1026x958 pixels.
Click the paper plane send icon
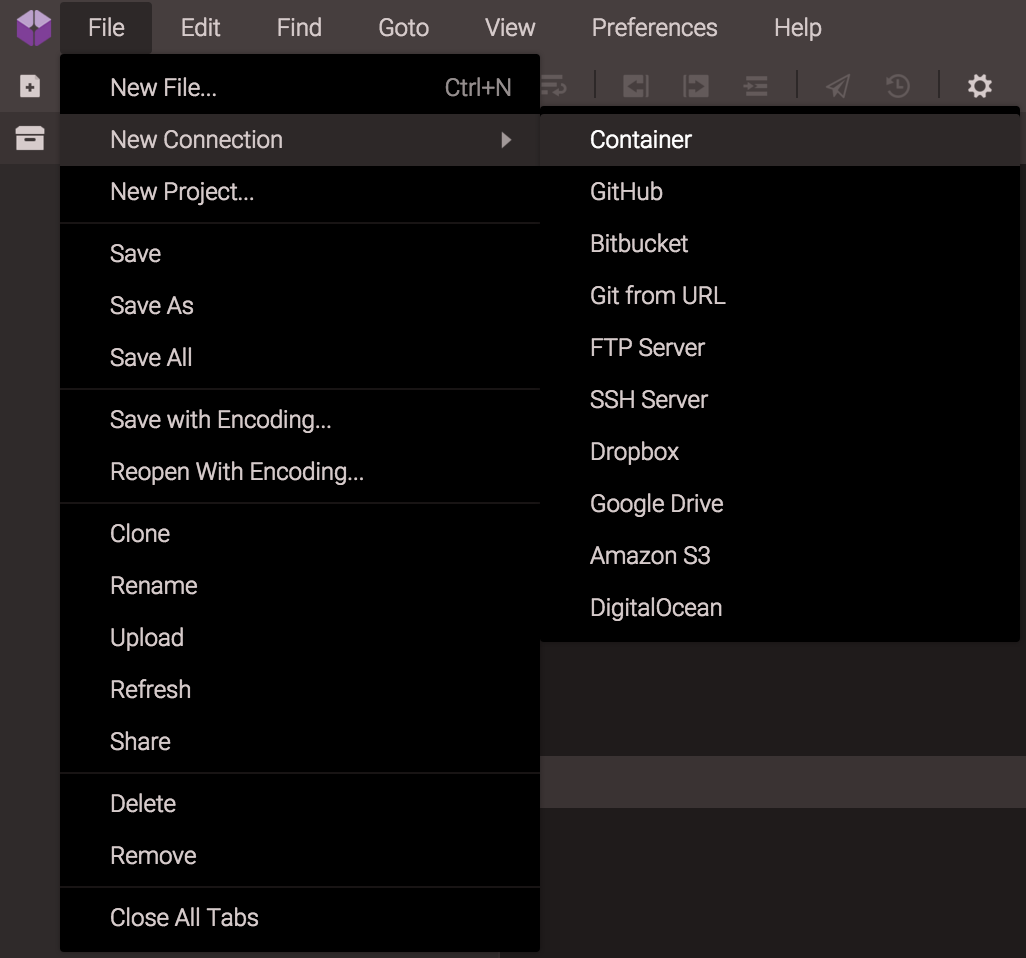point(838,87)
